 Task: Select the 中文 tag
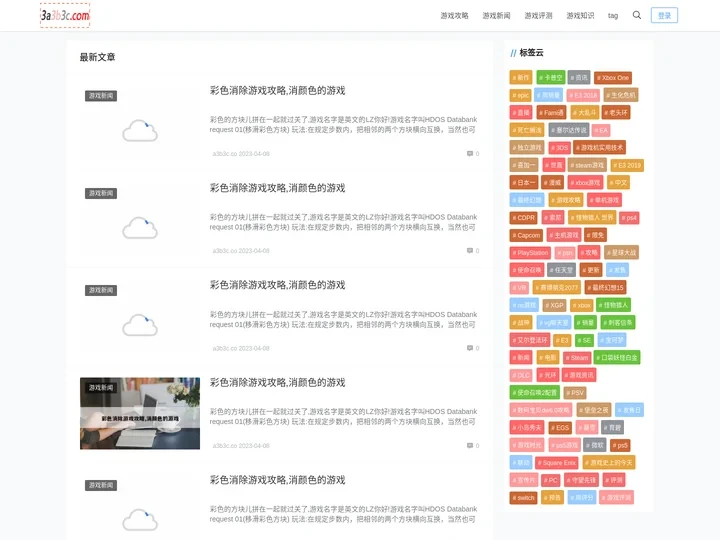[618, 183]
